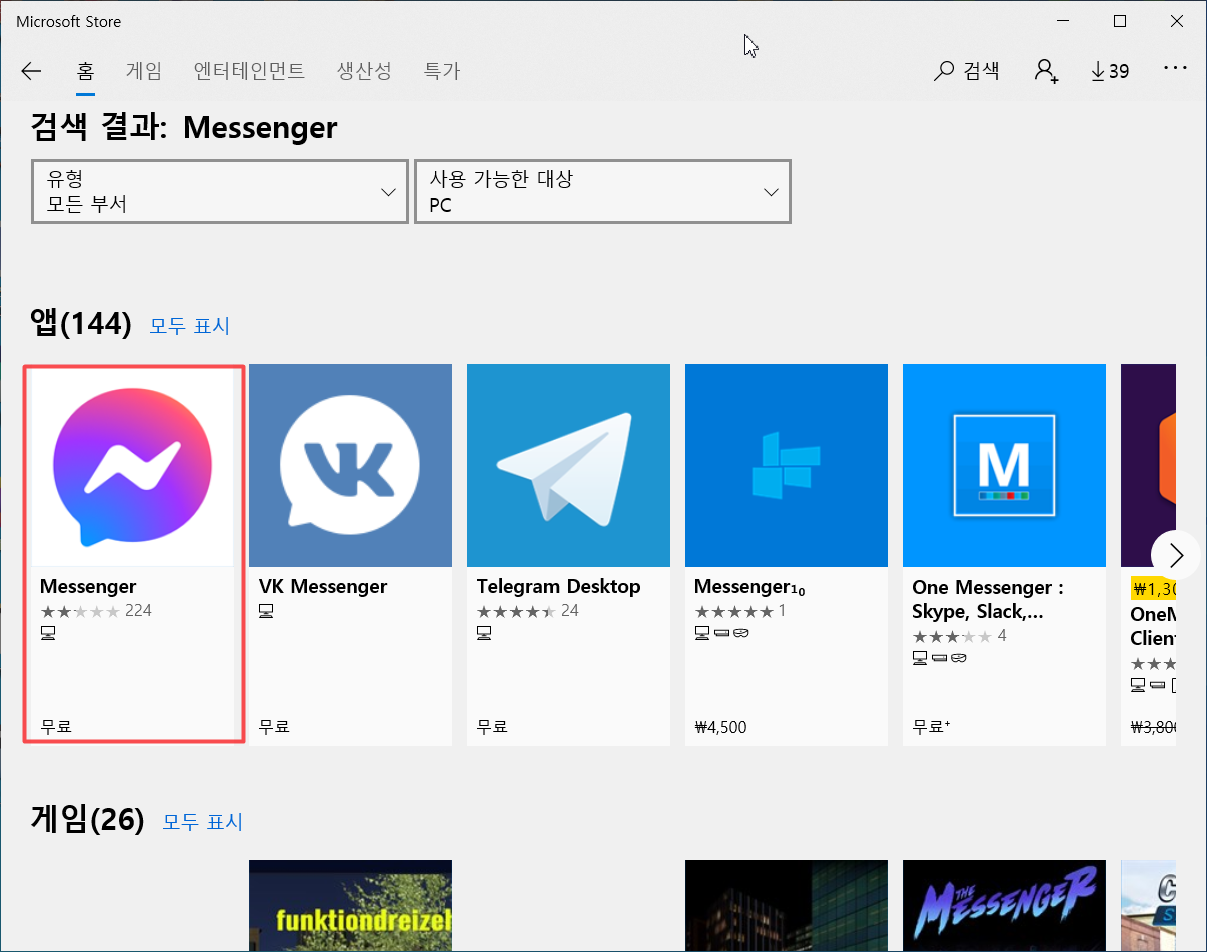Open the VK Messenger app tile image
The height and width of the screenshot is (952, 1207).
click(350, 465)
